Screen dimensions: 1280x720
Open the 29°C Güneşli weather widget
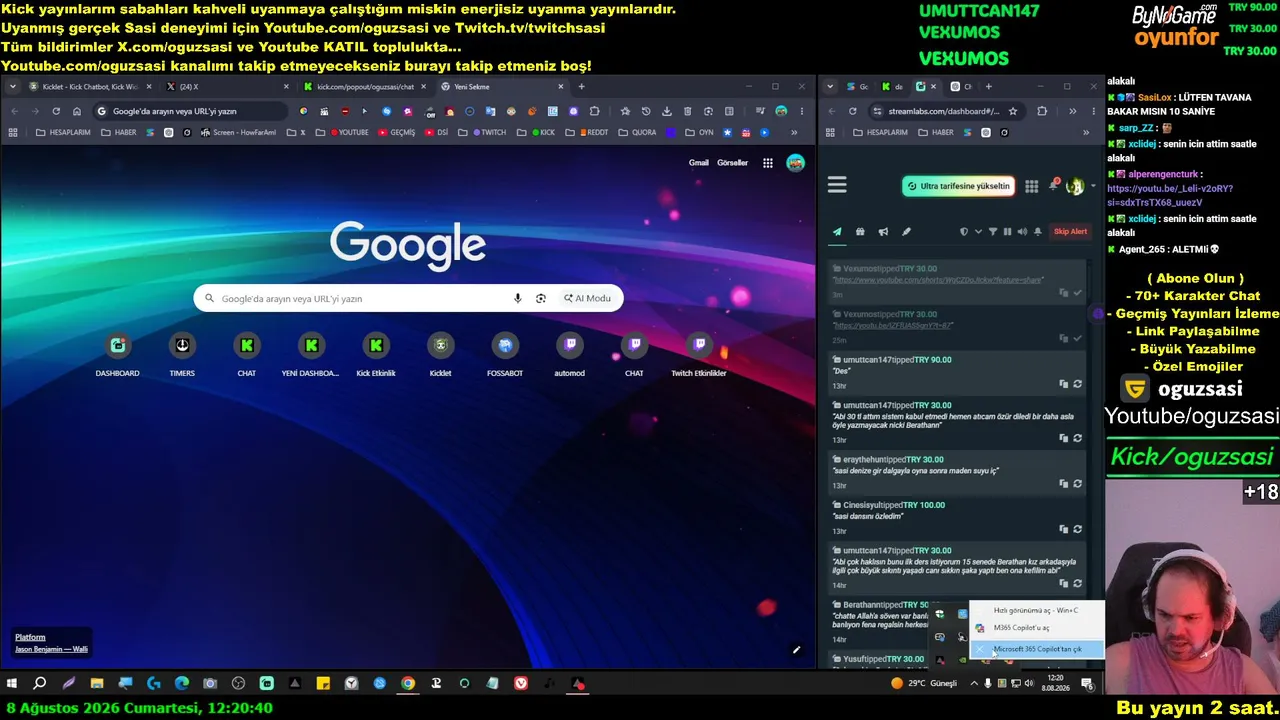click(x=923, y=684)
